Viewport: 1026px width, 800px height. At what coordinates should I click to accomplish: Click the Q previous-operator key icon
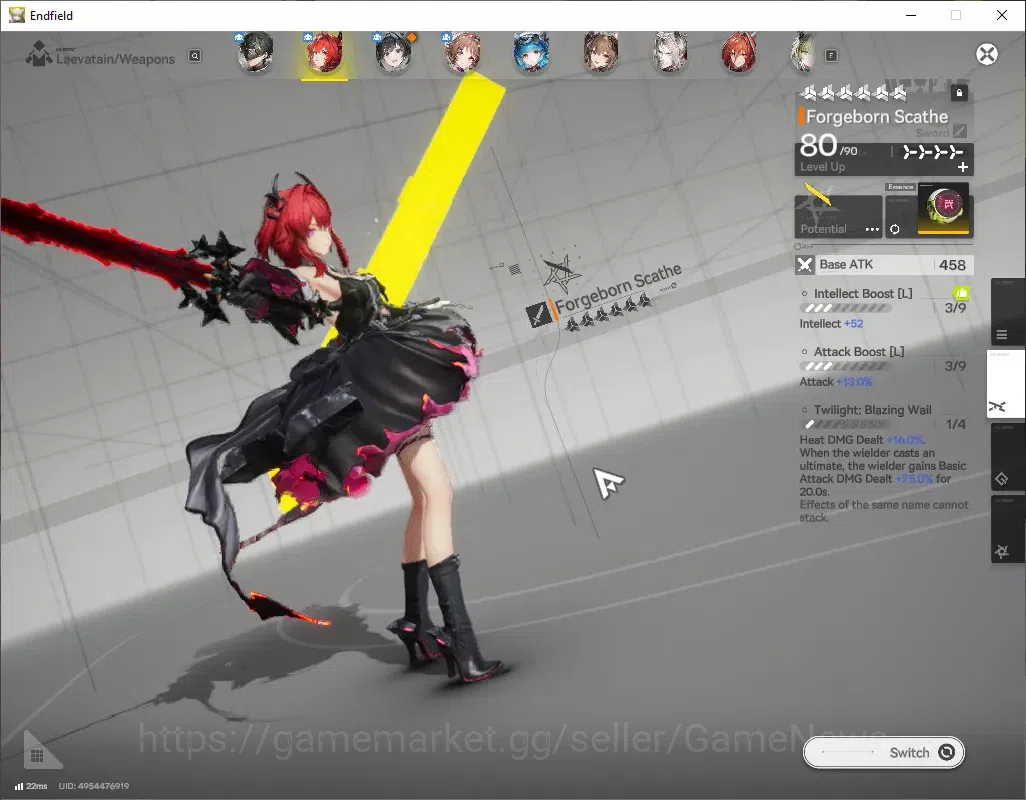[x=195, y=56]
